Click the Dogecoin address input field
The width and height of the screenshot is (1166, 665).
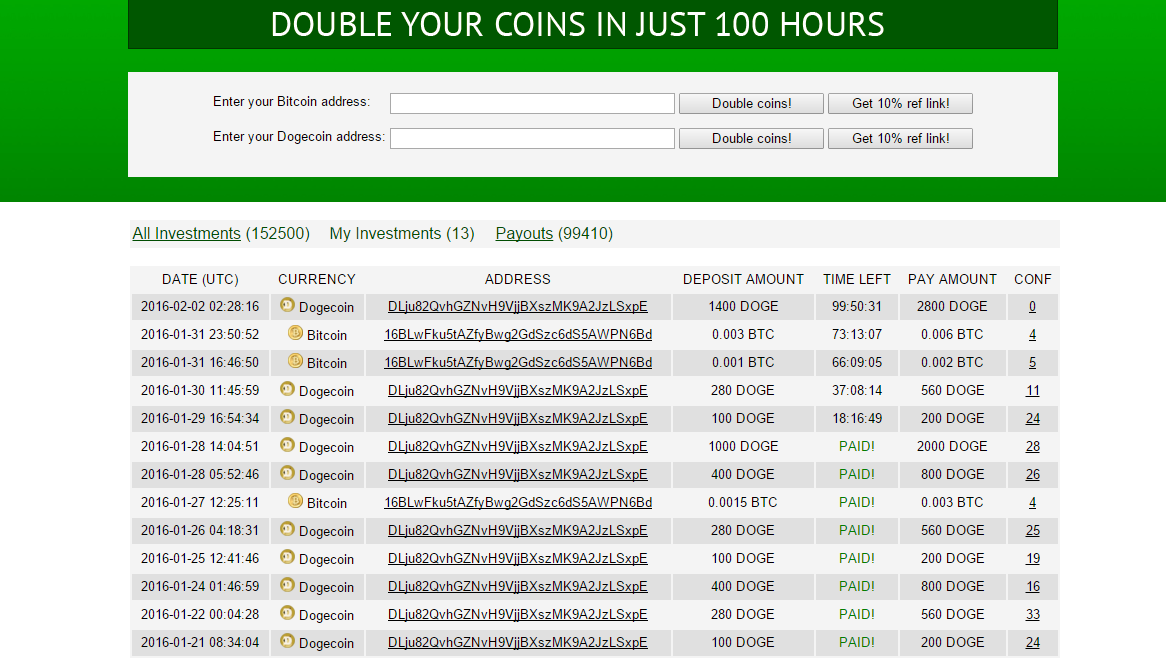(x=532, y=138)
